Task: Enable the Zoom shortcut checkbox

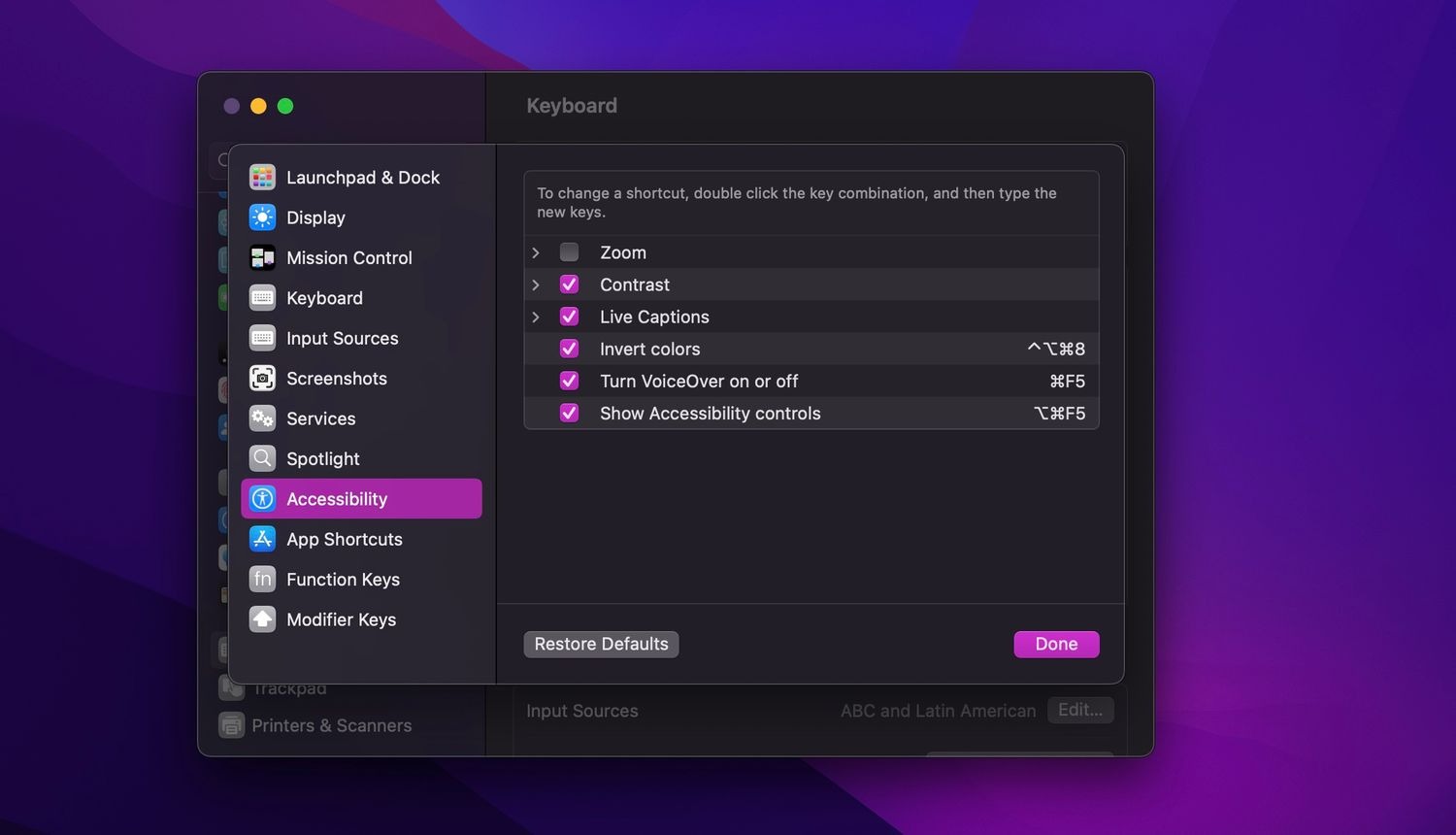Action: (x=570, y=252)
